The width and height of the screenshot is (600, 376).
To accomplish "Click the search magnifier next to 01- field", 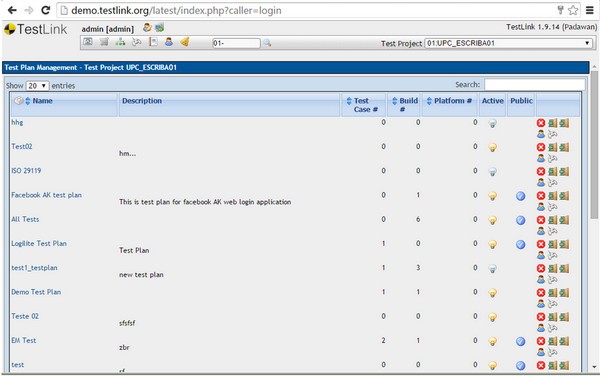I will [267, 43].
